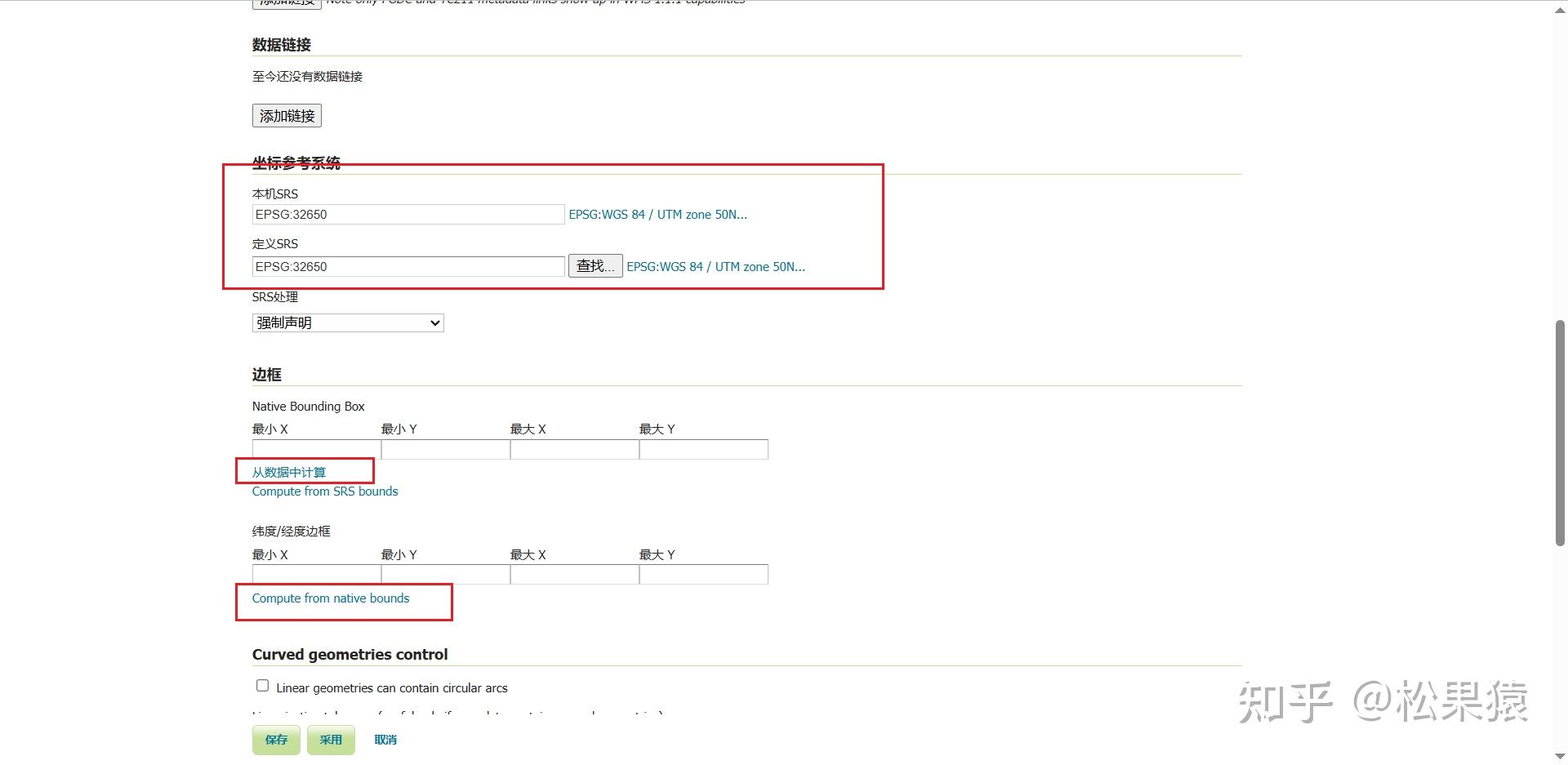Click the 添加链接 button to add a data link
This screenshot has height=765, width=1568.
click(x=286, y=115)
